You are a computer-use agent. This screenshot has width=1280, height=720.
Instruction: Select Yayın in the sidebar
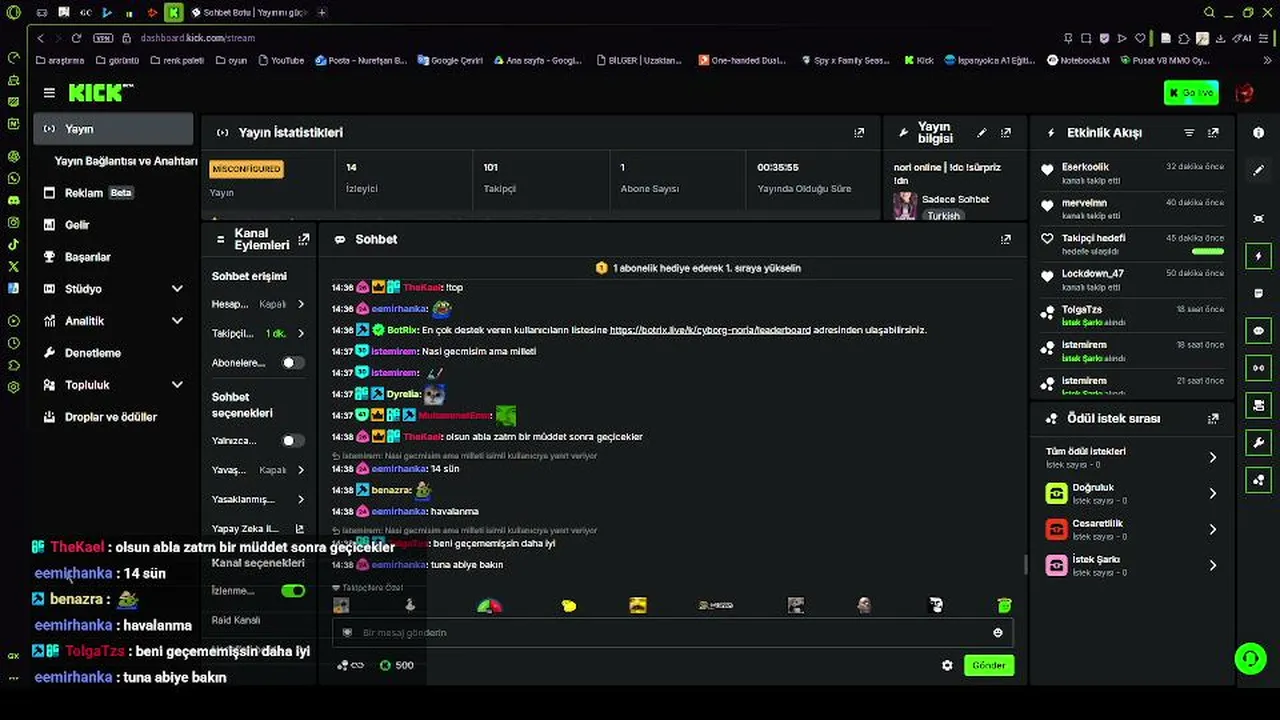[112, 129]
